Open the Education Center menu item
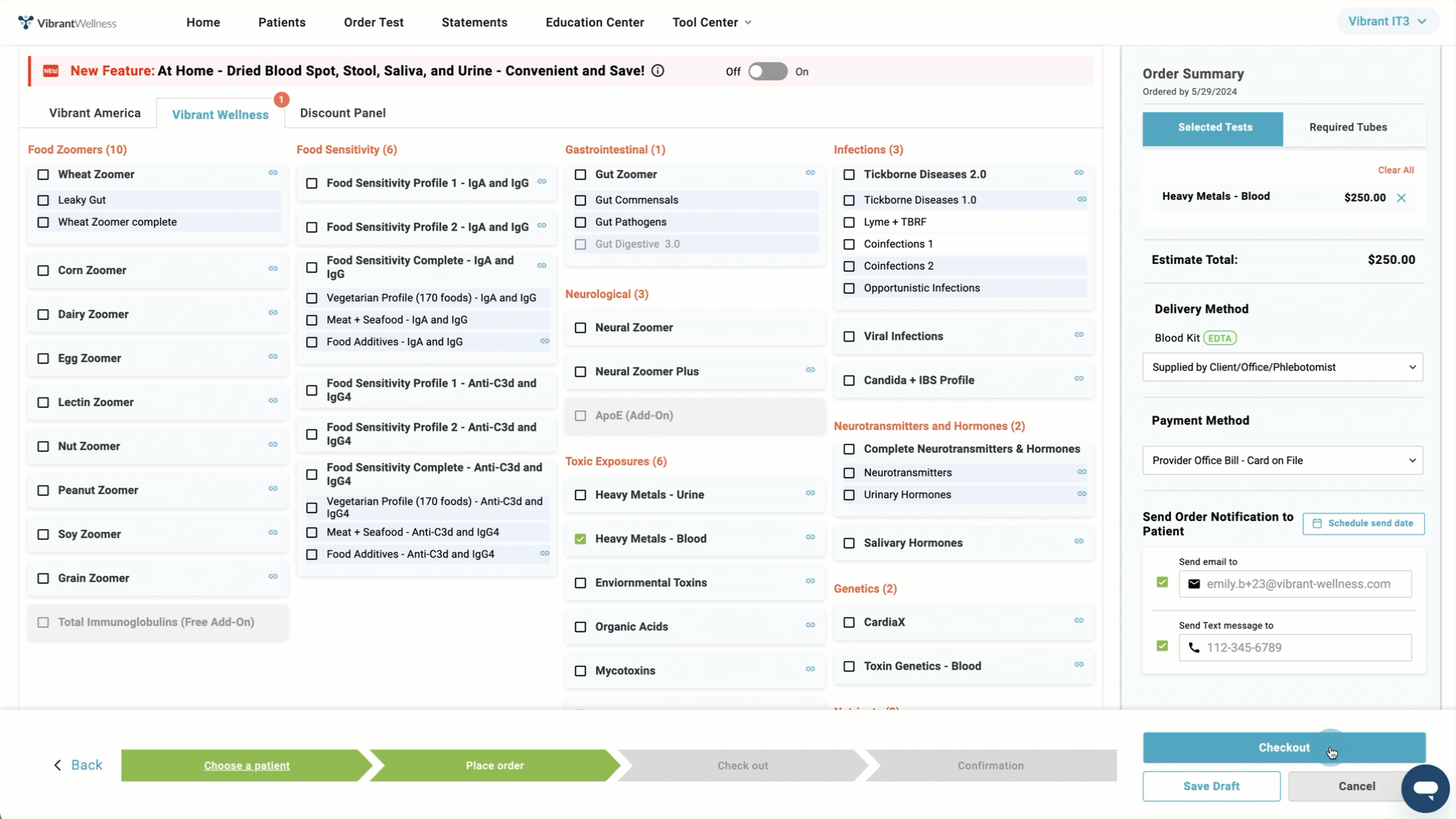1456x819 pixels. coord(595,23)
